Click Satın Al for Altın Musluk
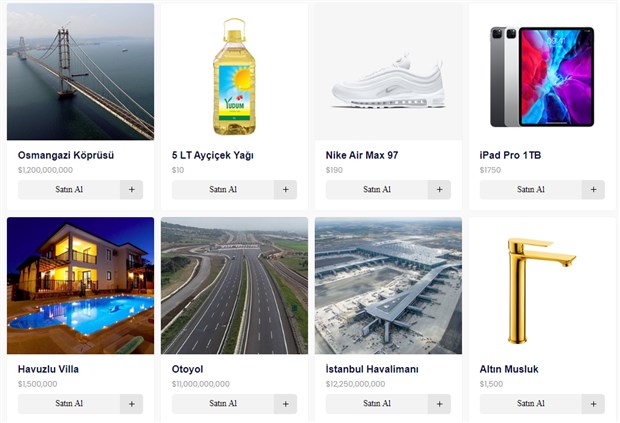620x423 pixels. click(x=531, y=404)
